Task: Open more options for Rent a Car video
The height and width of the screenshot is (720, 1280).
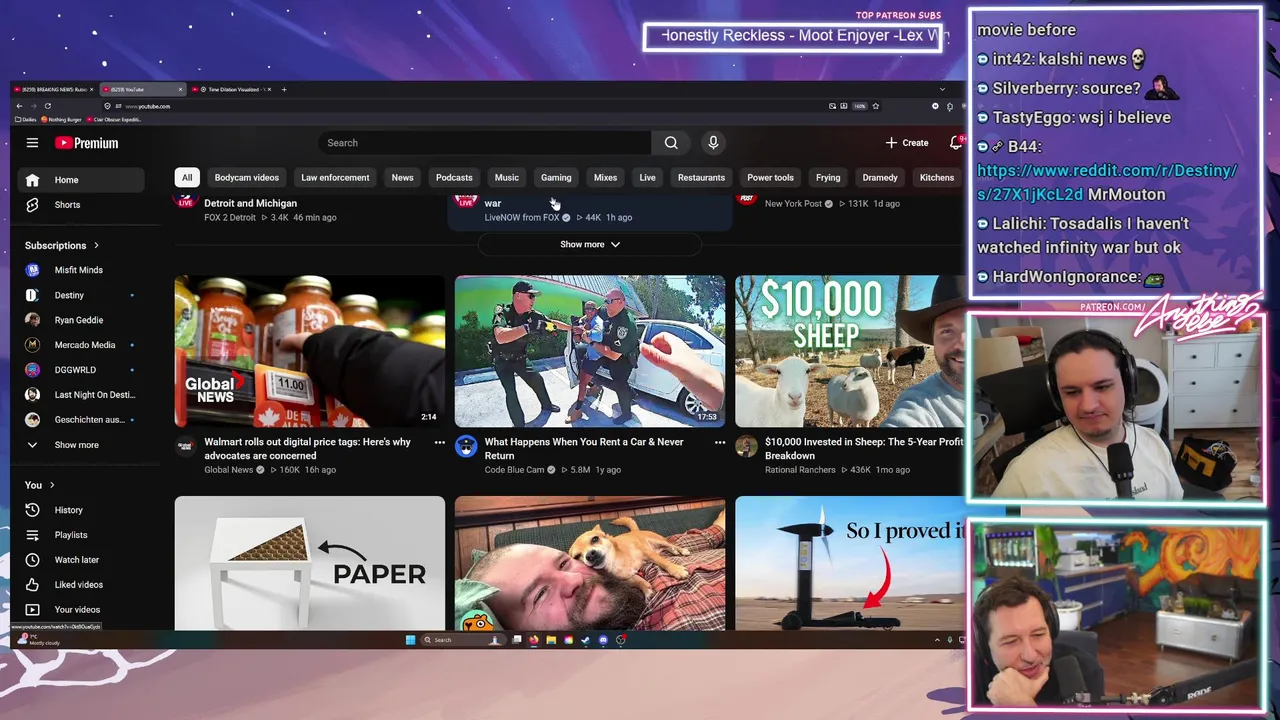Action: pyautogui.click(x=719, y=442)
